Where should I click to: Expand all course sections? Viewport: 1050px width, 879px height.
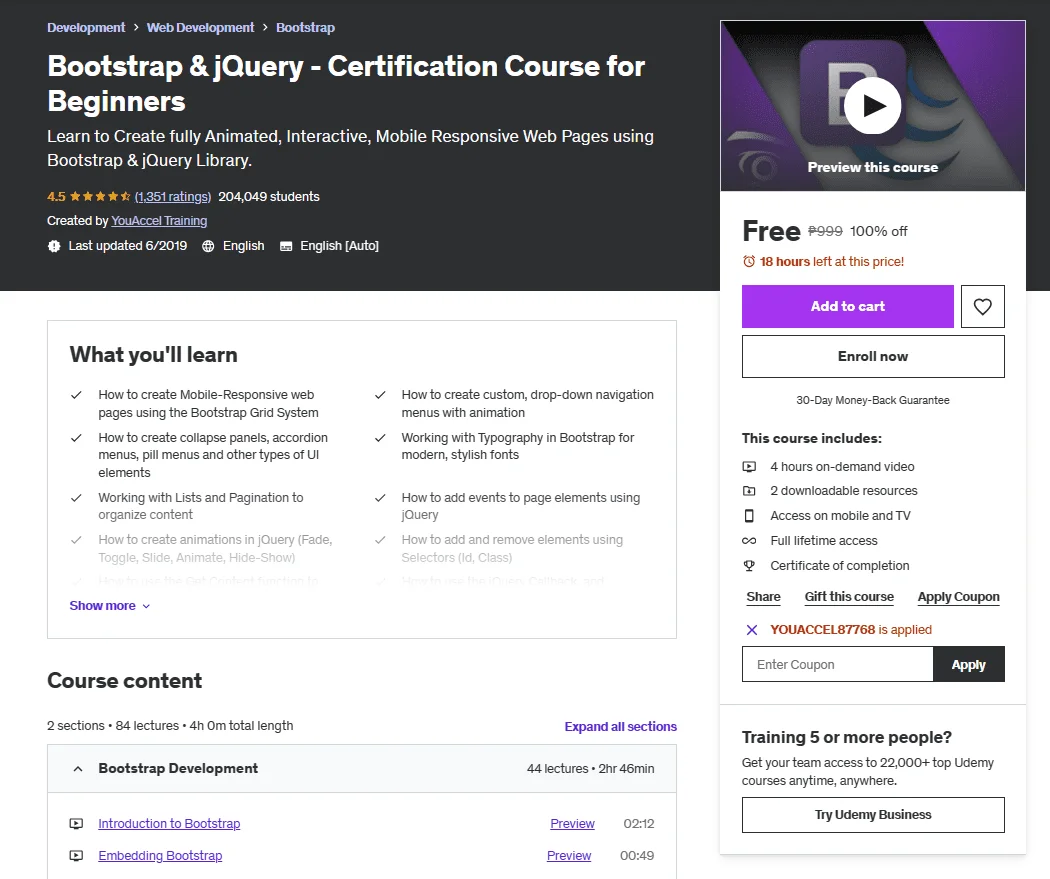coord(620,726)
